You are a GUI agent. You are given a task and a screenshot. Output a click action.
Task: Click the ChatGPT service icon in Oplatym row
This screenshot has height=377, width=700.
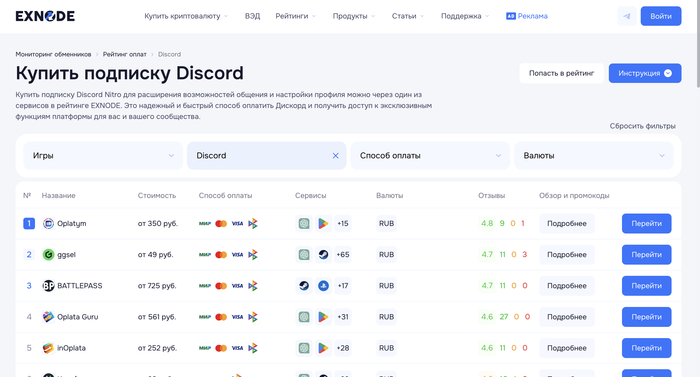click(x=304, y=223)
